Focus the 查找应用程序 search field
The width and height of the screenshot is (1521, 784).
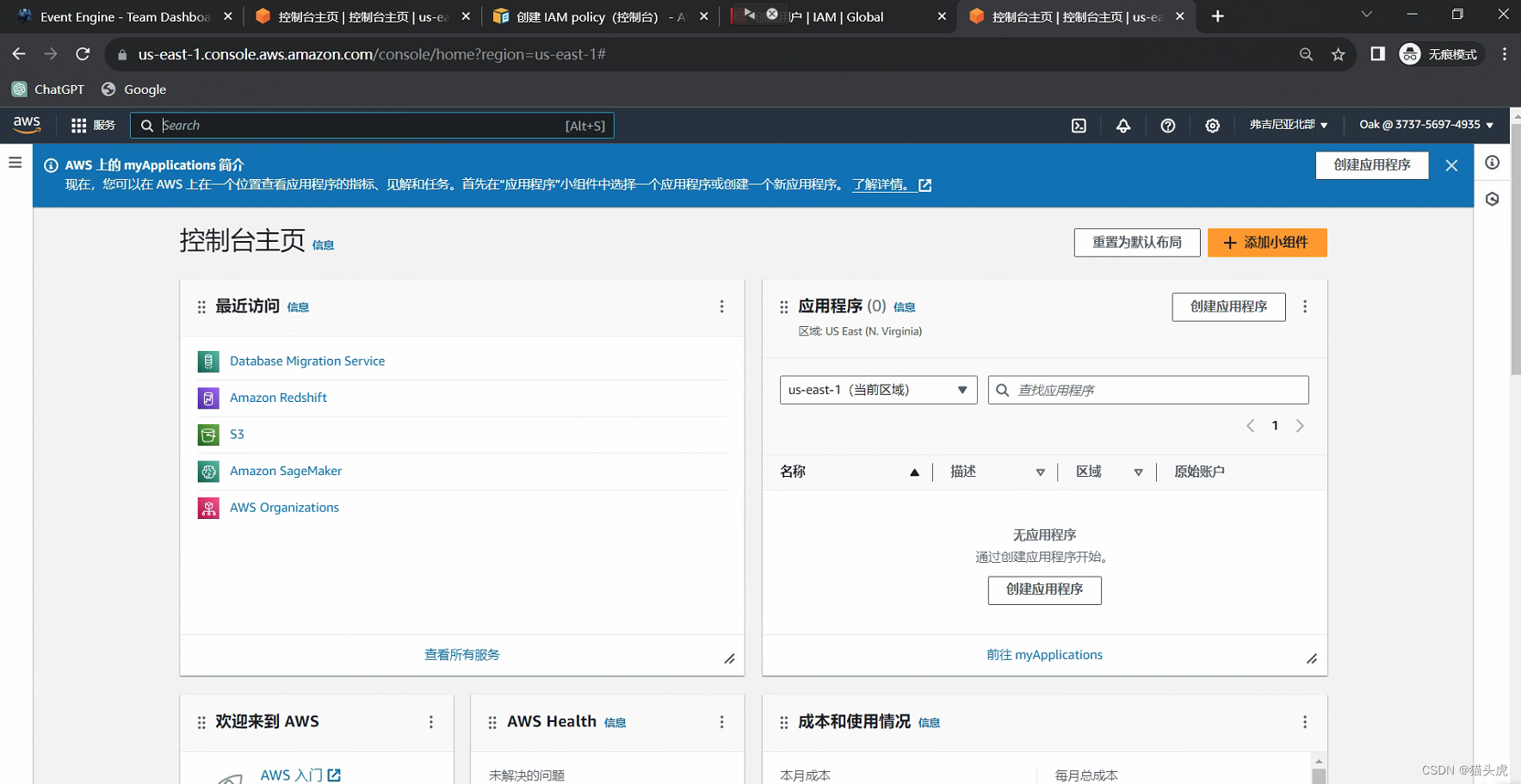coord(1148,390)
